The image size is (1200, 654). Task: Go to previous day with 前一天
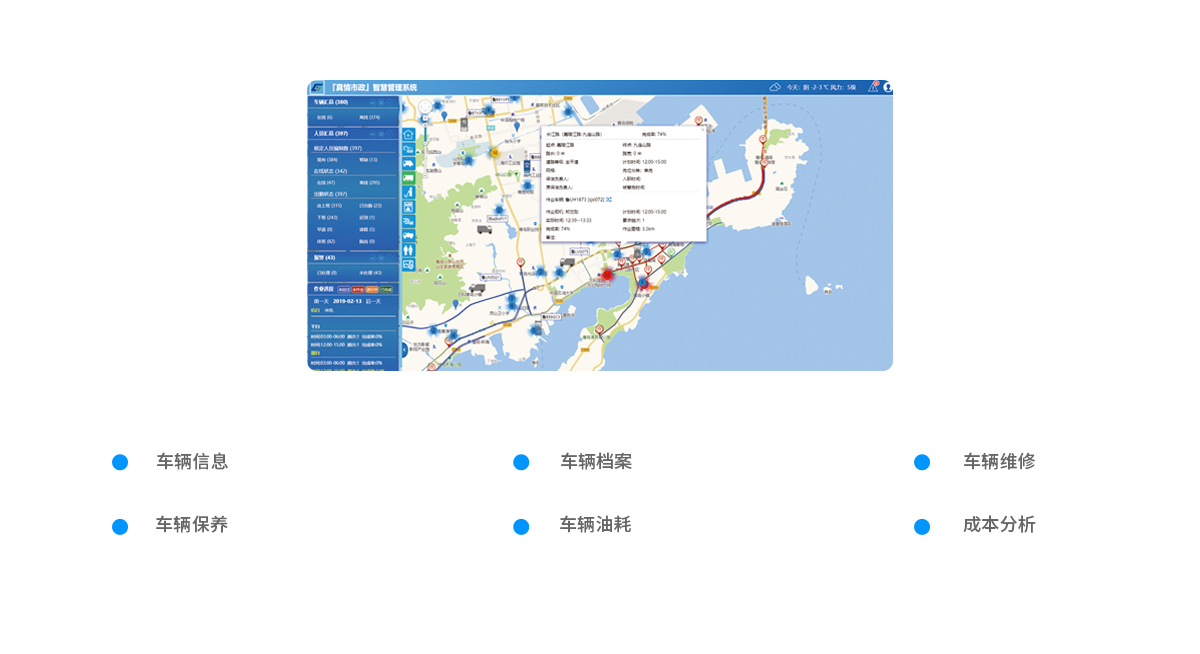point(321,301)
